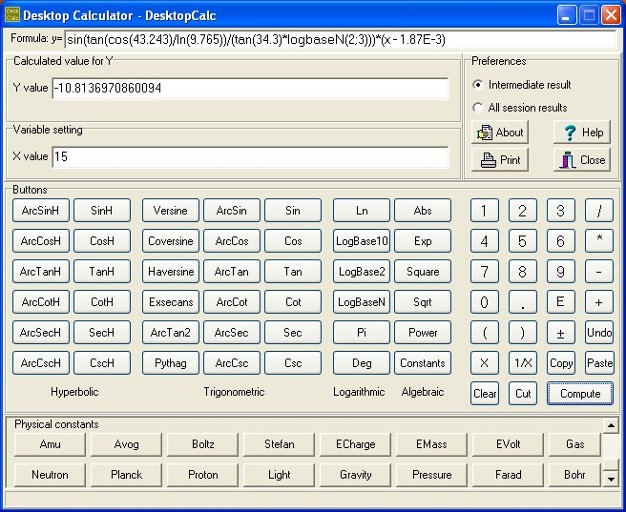Insert the Ln function
Viewport: 626px width, 512px height.
point(361,210)
